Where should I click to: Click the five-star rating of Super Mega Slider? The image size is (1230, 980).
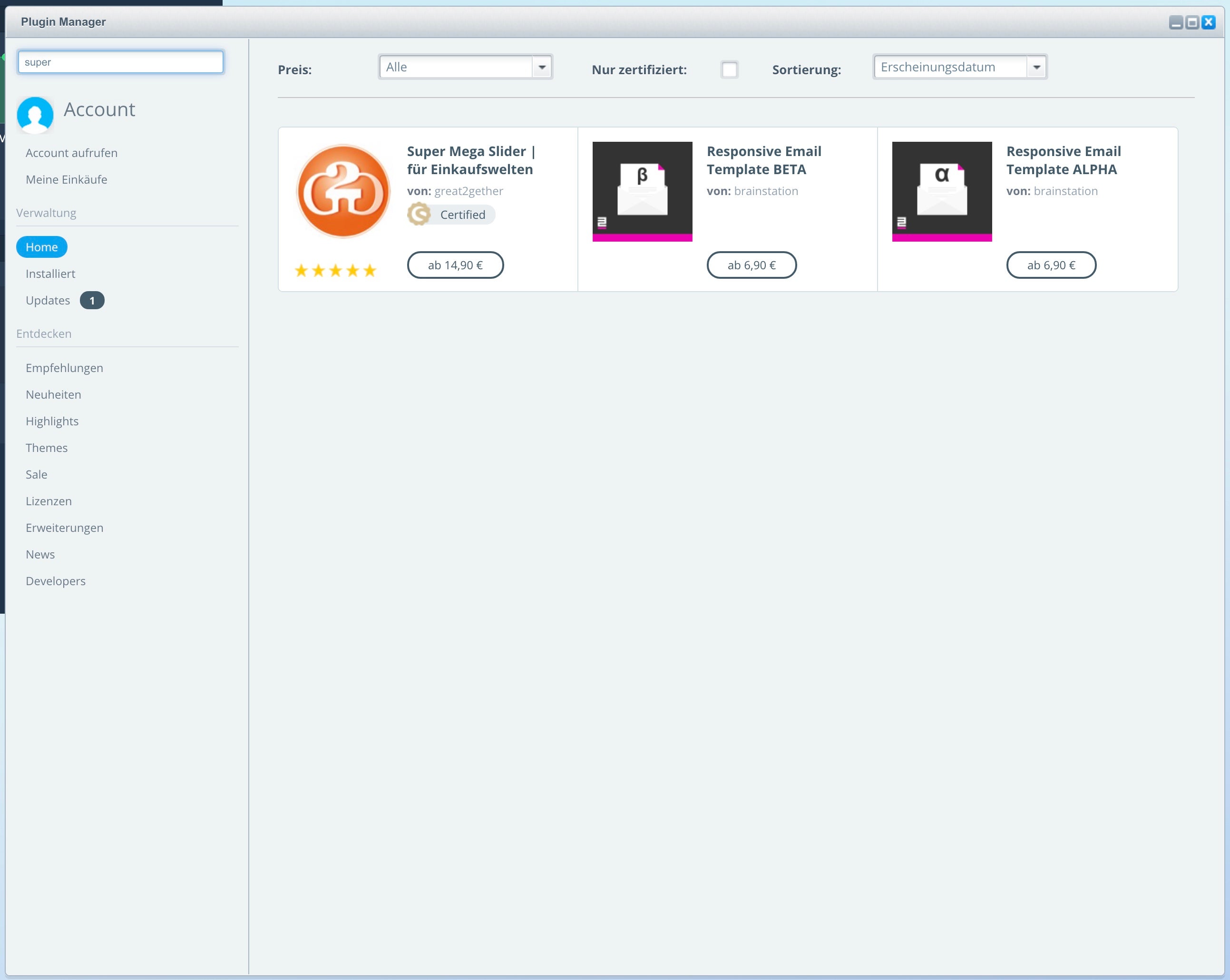coord(335,271)
